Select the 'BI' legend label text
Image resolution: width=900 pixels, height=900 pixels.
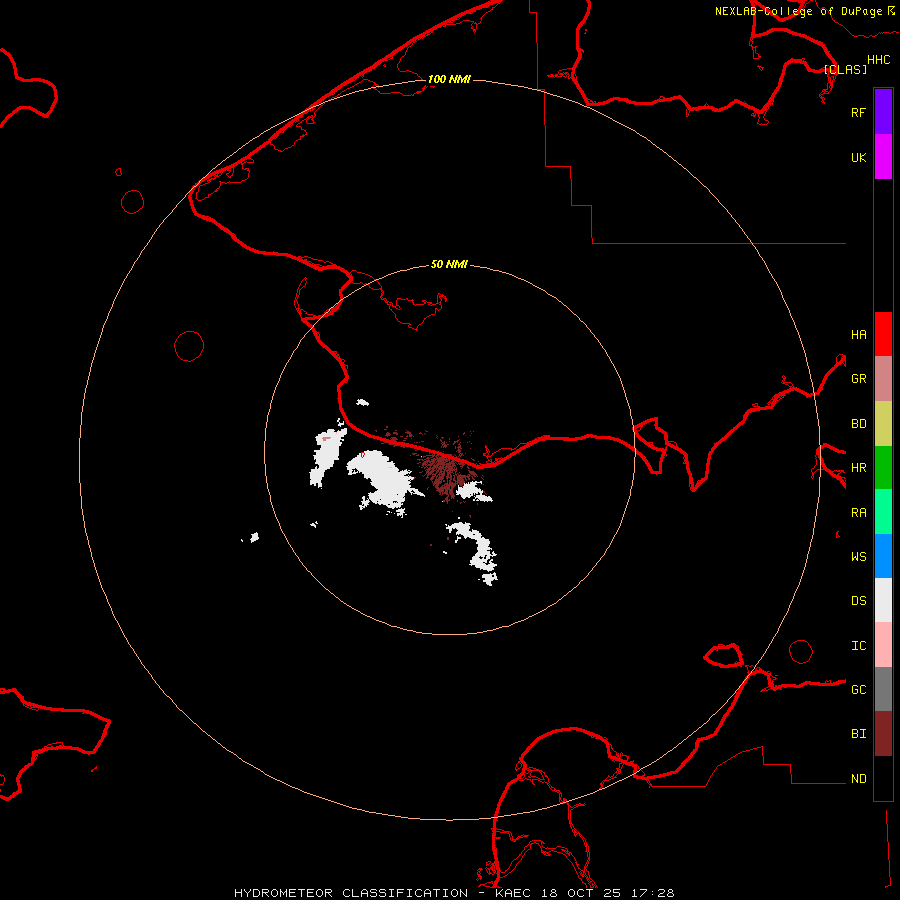(x=858, y=734)
